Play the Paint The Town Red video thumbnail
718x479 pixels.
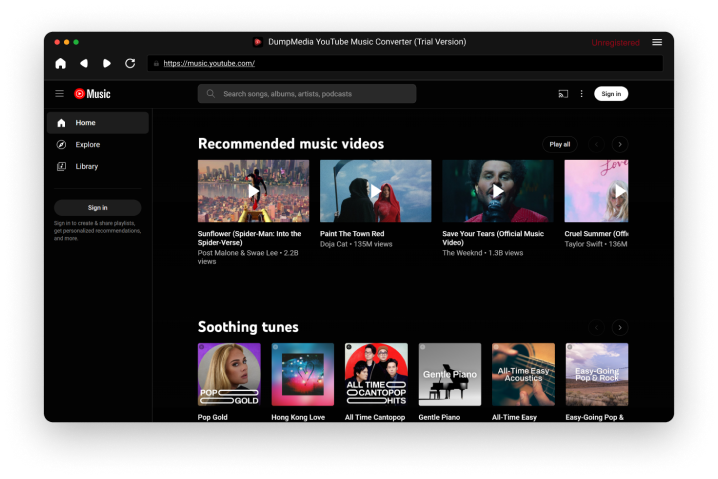[375, 191]
